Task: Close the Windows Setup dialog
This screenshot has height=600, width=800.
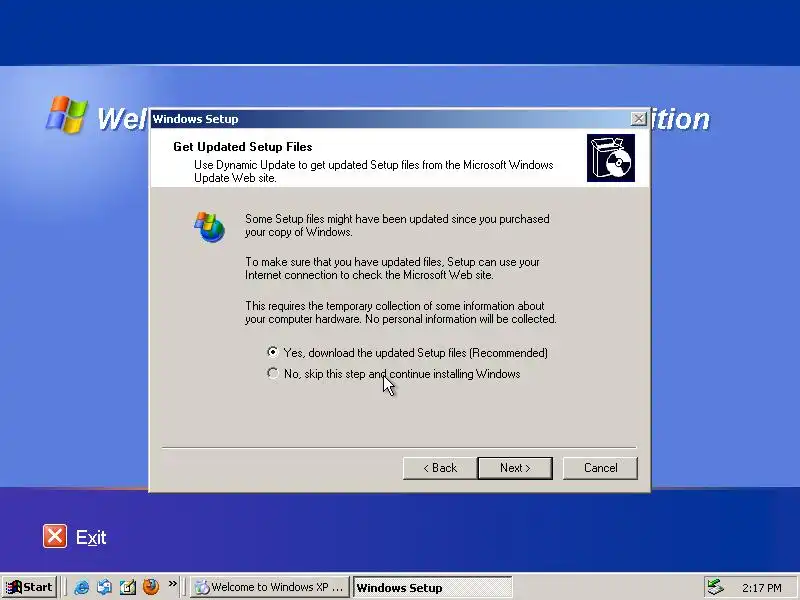Action: [638, 119]
